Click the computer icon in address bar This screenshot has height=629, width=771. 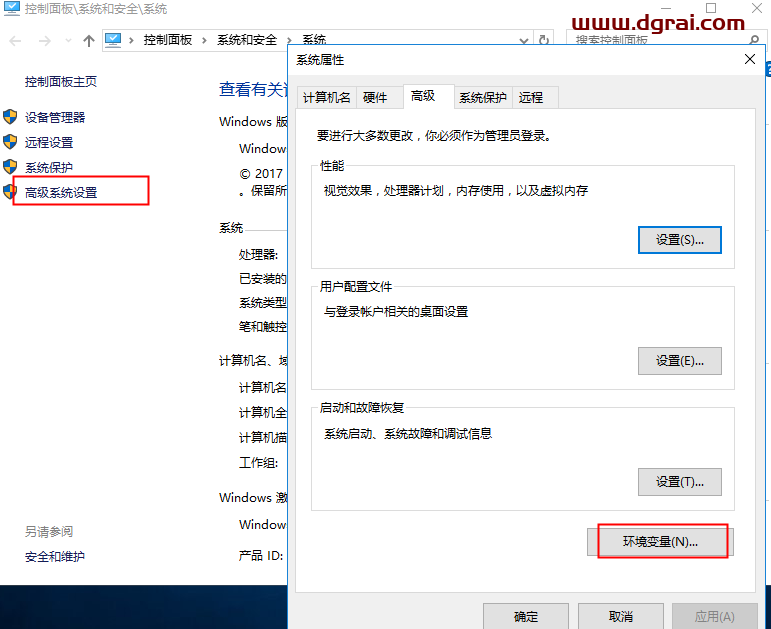[113, 40]
